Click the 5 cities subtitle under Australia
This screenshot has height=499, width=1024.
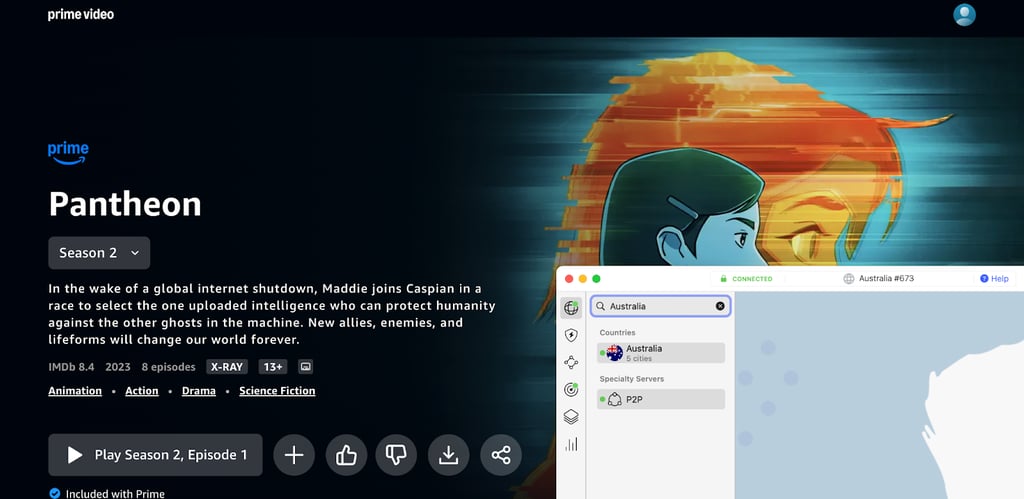coord(637,359)
